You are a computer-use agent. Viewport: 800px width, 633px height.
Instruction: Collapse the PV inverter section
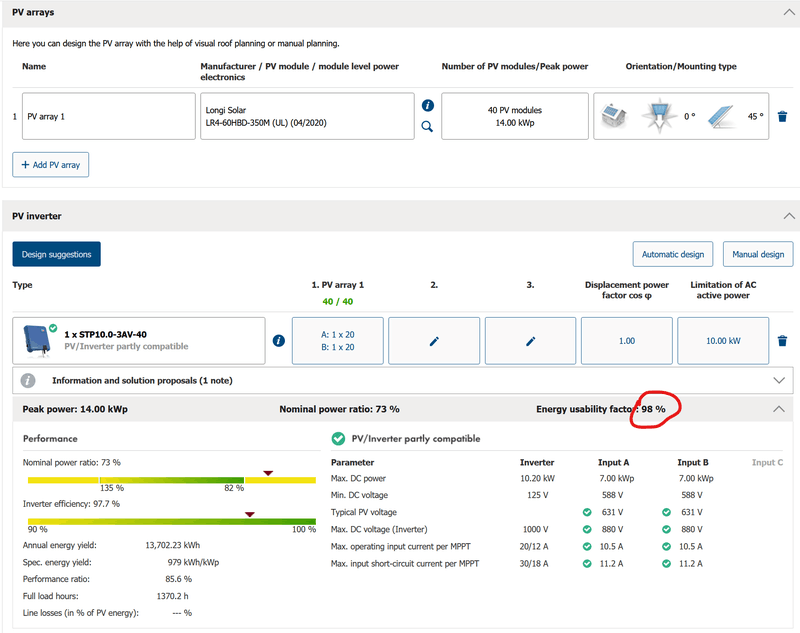788,215
